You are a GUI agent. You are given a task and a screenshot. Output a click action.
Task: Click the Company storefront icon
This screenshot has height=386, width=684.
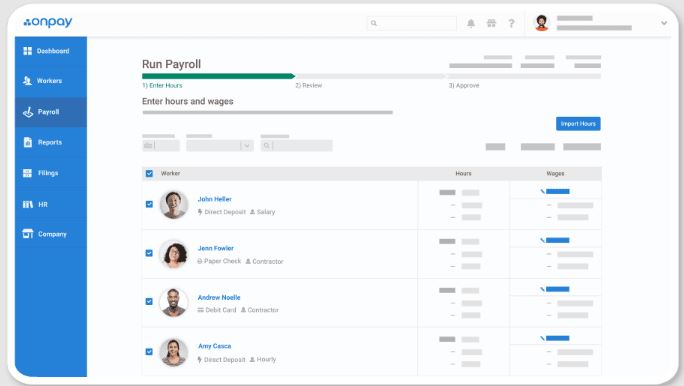[27, 234]
